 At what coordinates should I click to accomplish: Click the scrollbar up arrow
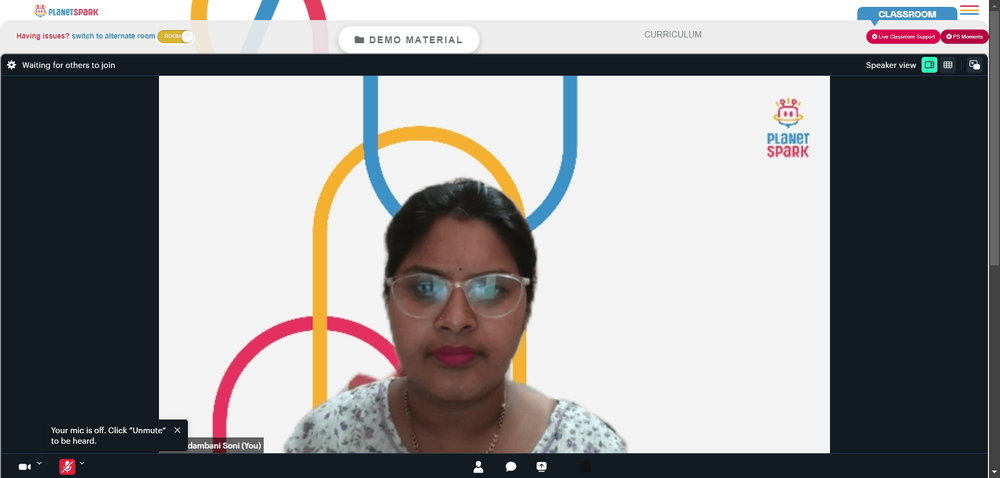click(x=994, y=4)
